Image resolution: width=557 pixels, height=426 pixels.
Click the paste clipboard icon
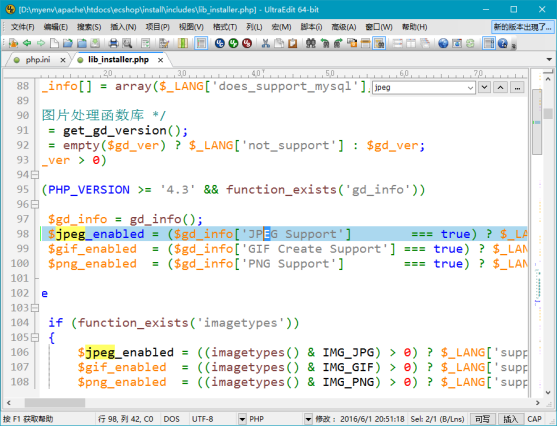pyautogui.click(x=293, y=43)
